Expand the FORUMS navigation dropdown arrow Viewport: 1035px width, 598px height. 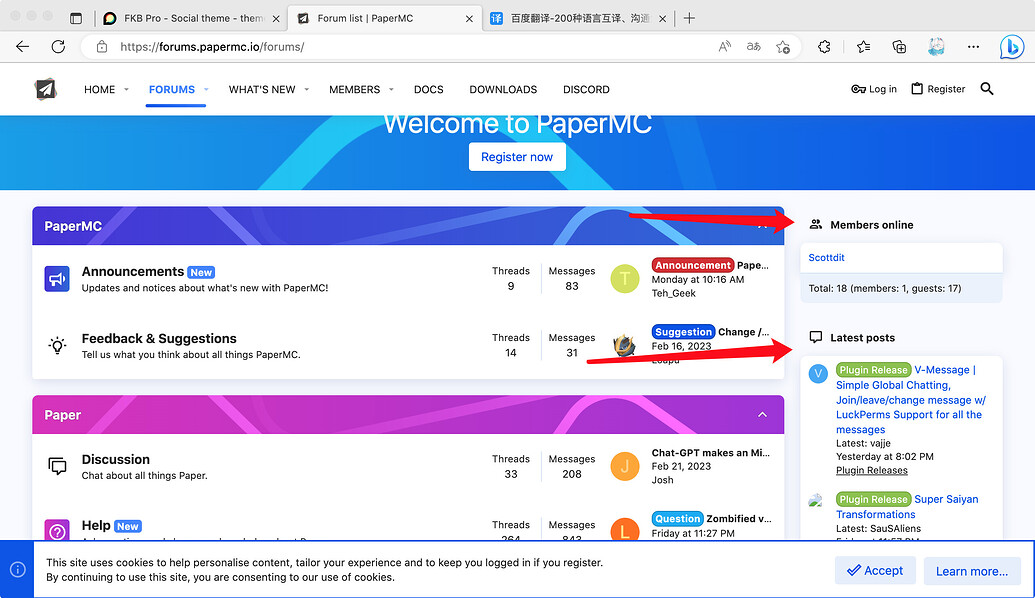point(206,90)
